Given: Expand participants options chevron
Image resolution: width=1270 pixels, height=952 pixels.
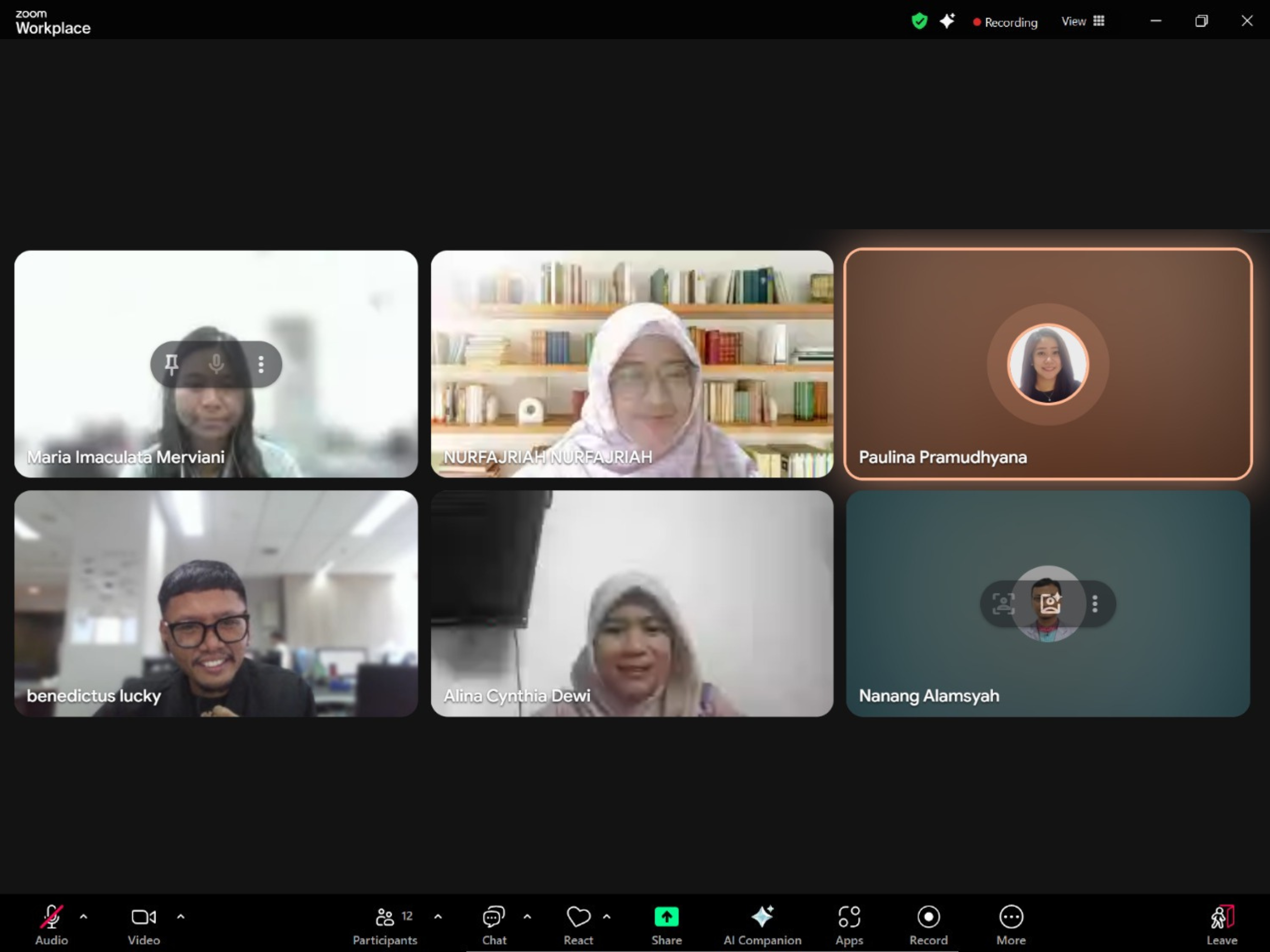Looking at the screenshot, I should [x=438, y=916].
